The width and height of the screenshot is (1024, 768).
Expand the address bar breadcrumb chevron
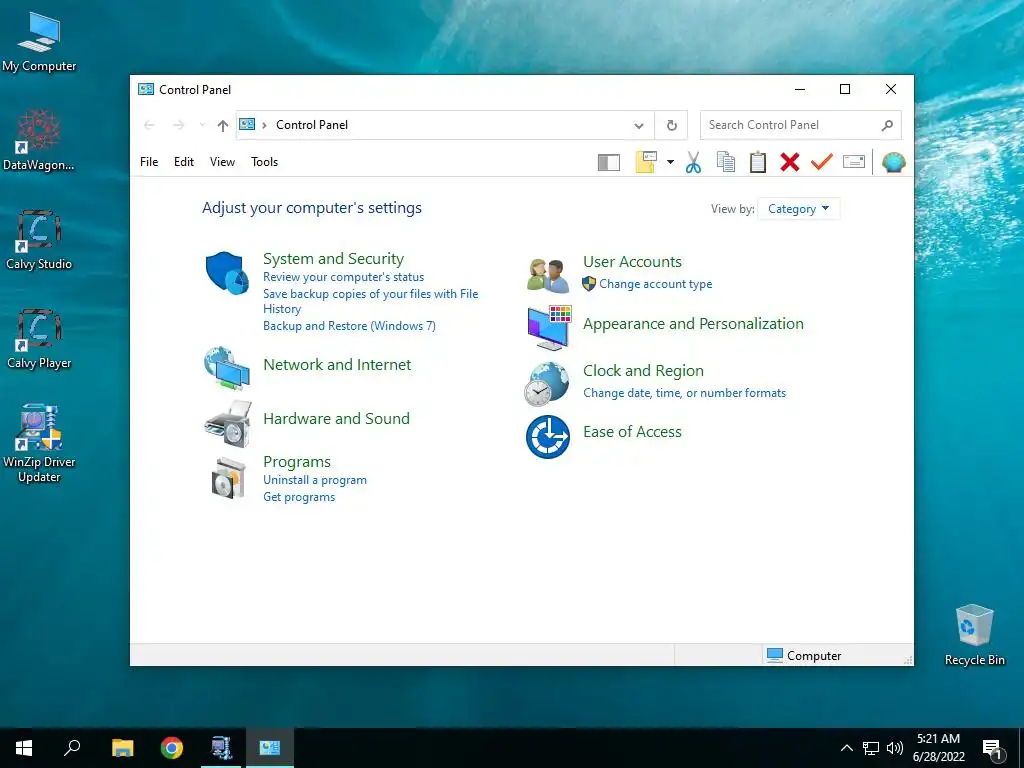[264, 125]
